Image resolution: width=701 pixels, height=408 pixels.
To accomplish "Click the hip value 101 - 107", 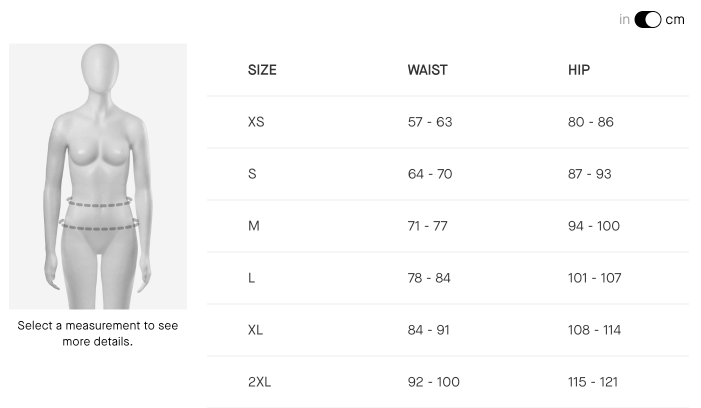I will 595,278.
